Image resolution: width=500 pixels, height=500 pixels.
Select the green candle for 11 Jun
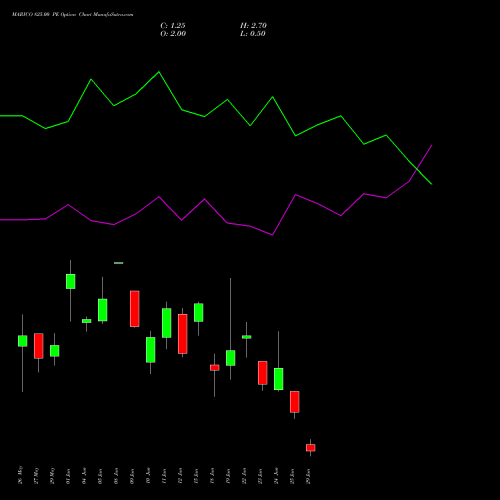pos(167,323)
